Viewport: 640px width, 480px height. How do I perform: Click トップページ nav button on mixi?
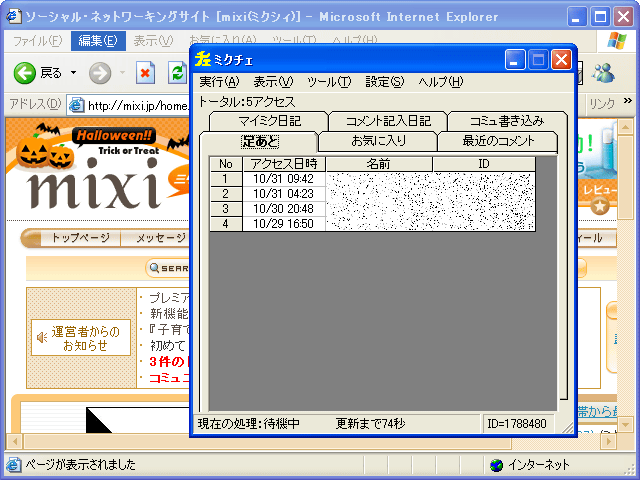(80, 238)
